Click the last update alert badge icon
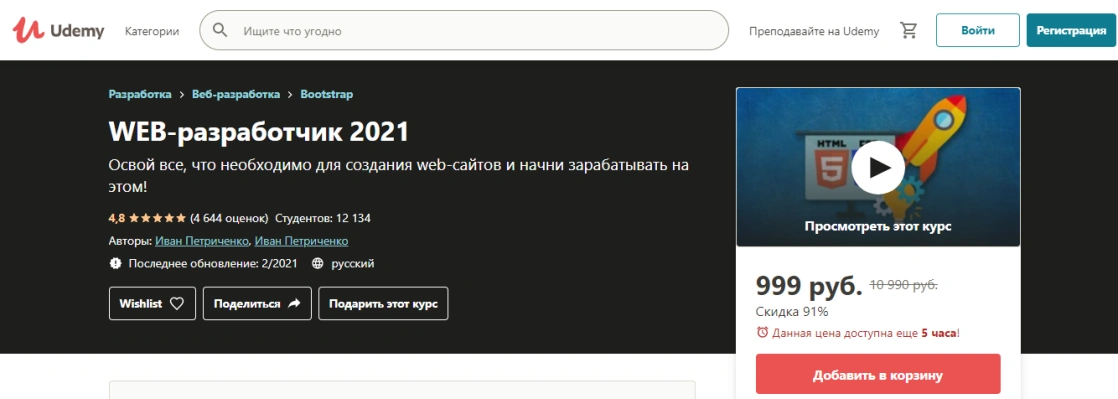This screenshot has height=399, width=1118. click(116, 264)
